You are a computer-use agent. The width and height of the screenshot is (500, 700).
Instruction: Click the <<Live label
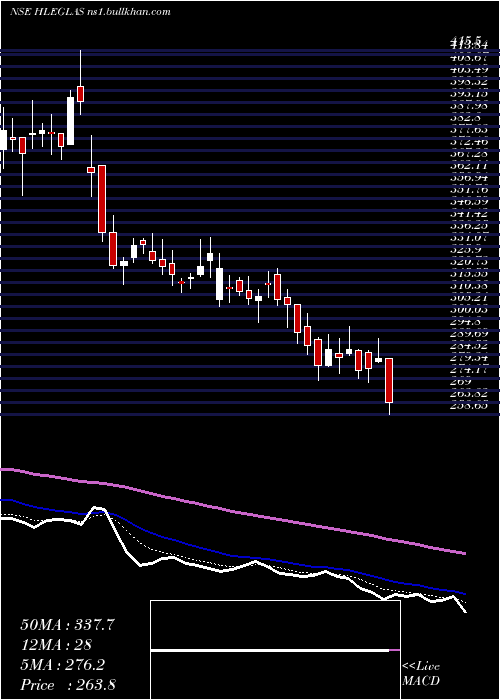421,667
